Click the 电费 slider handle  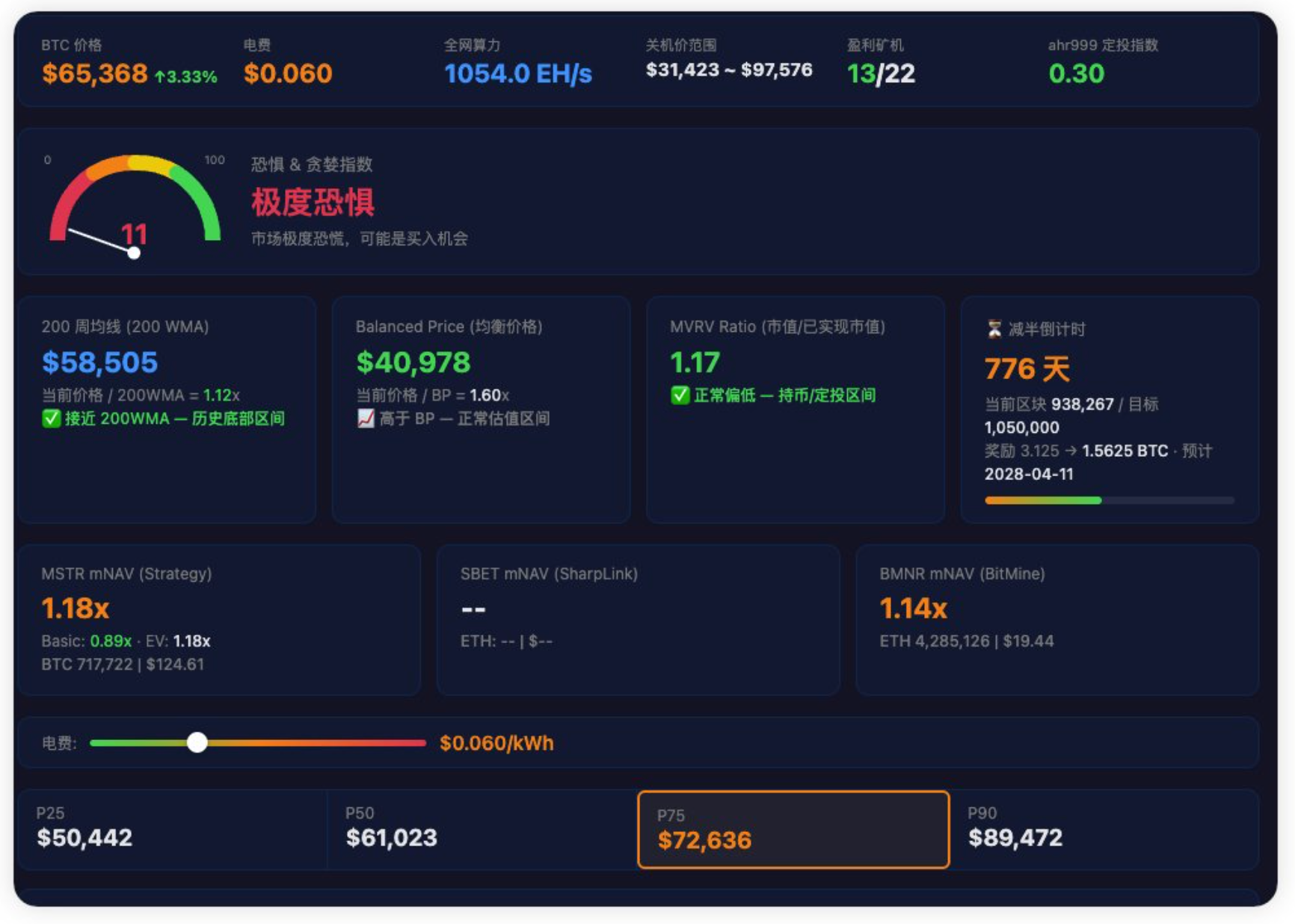pyautogui.click(x=199, y=743)
